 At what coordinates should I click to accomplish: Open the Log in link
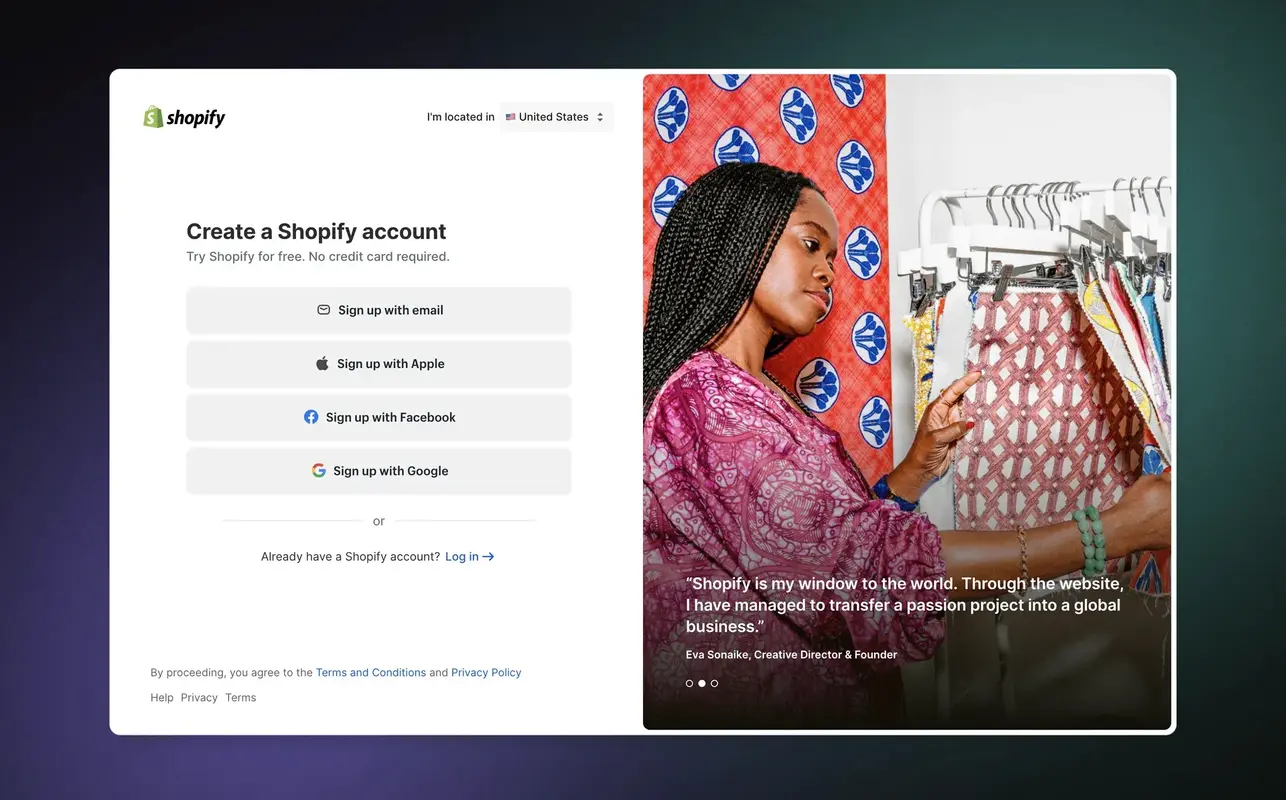(462, 557)
